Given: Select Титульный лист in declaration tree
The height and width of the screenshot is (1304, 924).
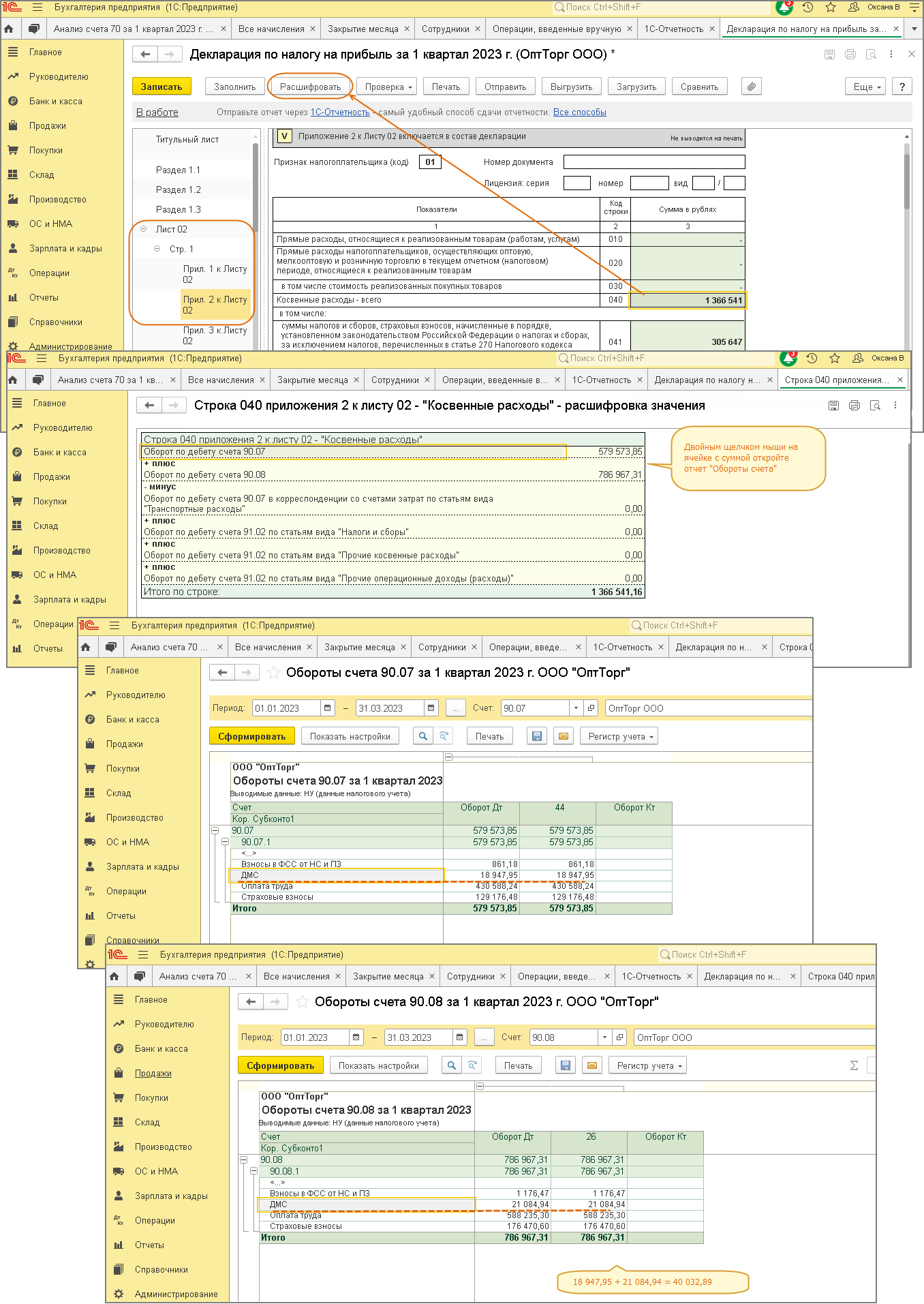Looking at the screenshot, I should click(187, 139).
